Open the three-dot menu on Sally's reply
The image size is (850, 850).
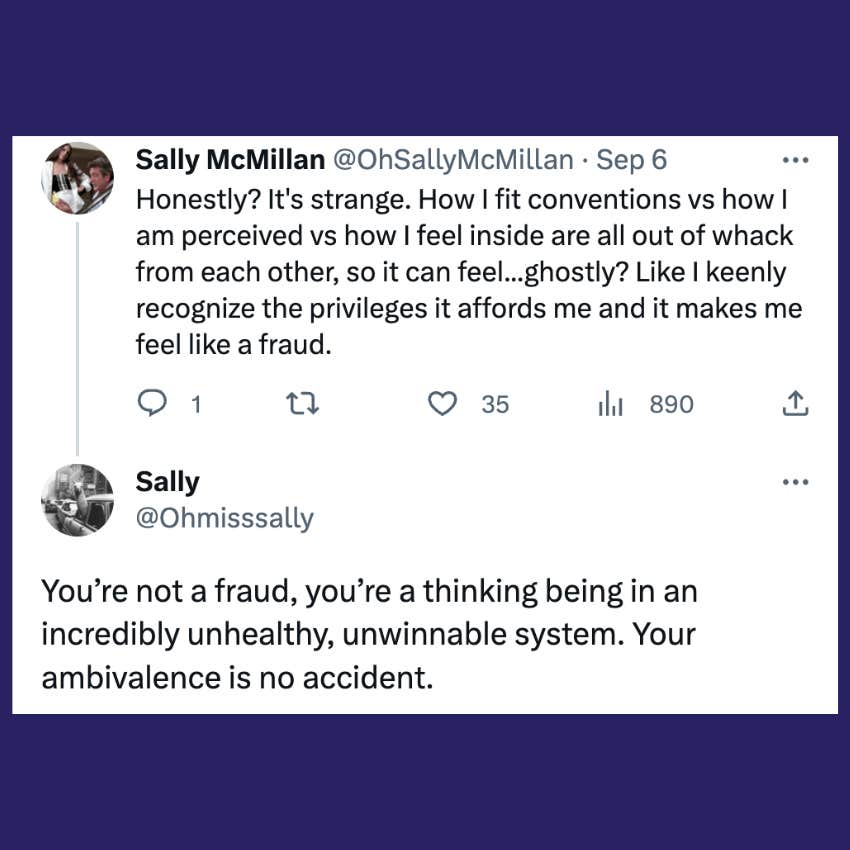(x=796, y=481)
